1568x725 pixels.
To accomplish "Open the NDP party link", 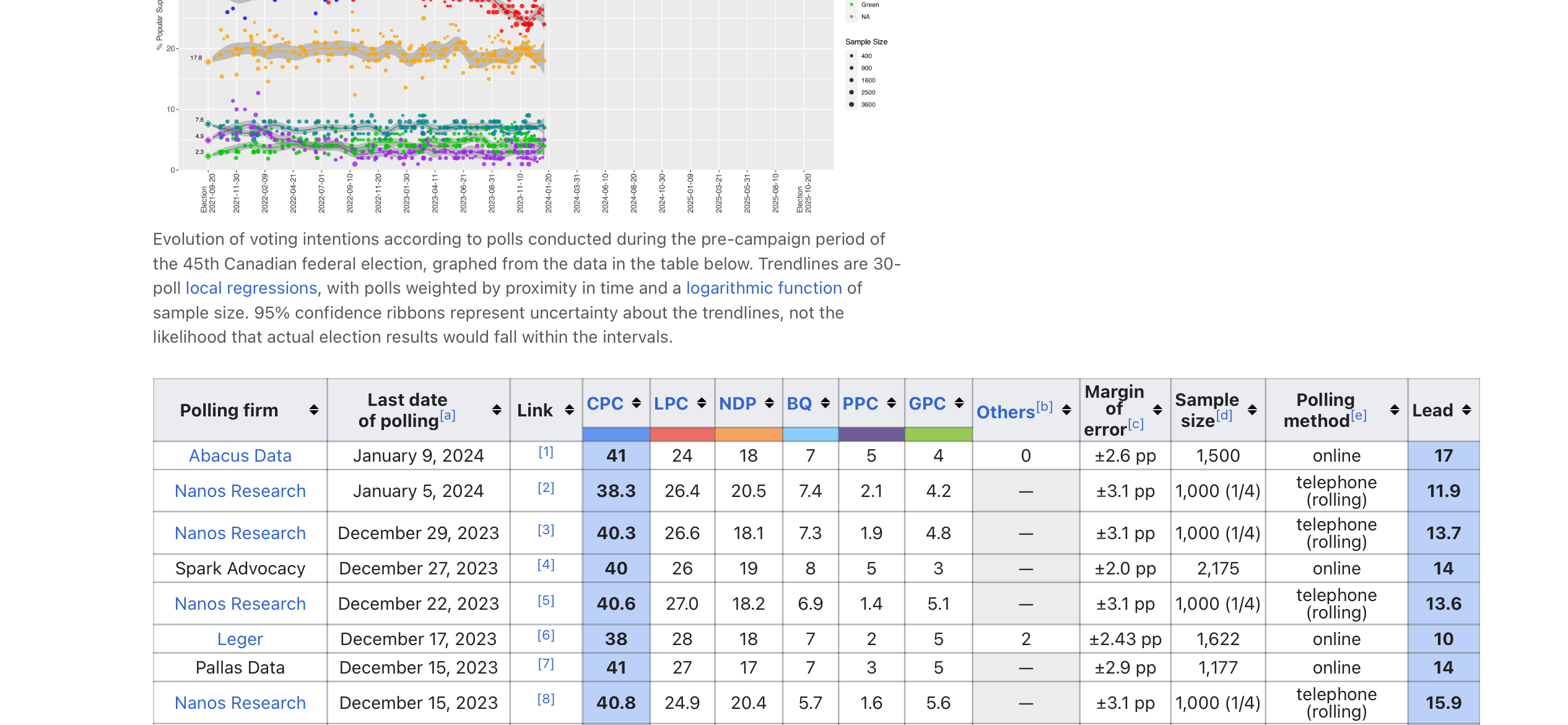I will (738, 403).
